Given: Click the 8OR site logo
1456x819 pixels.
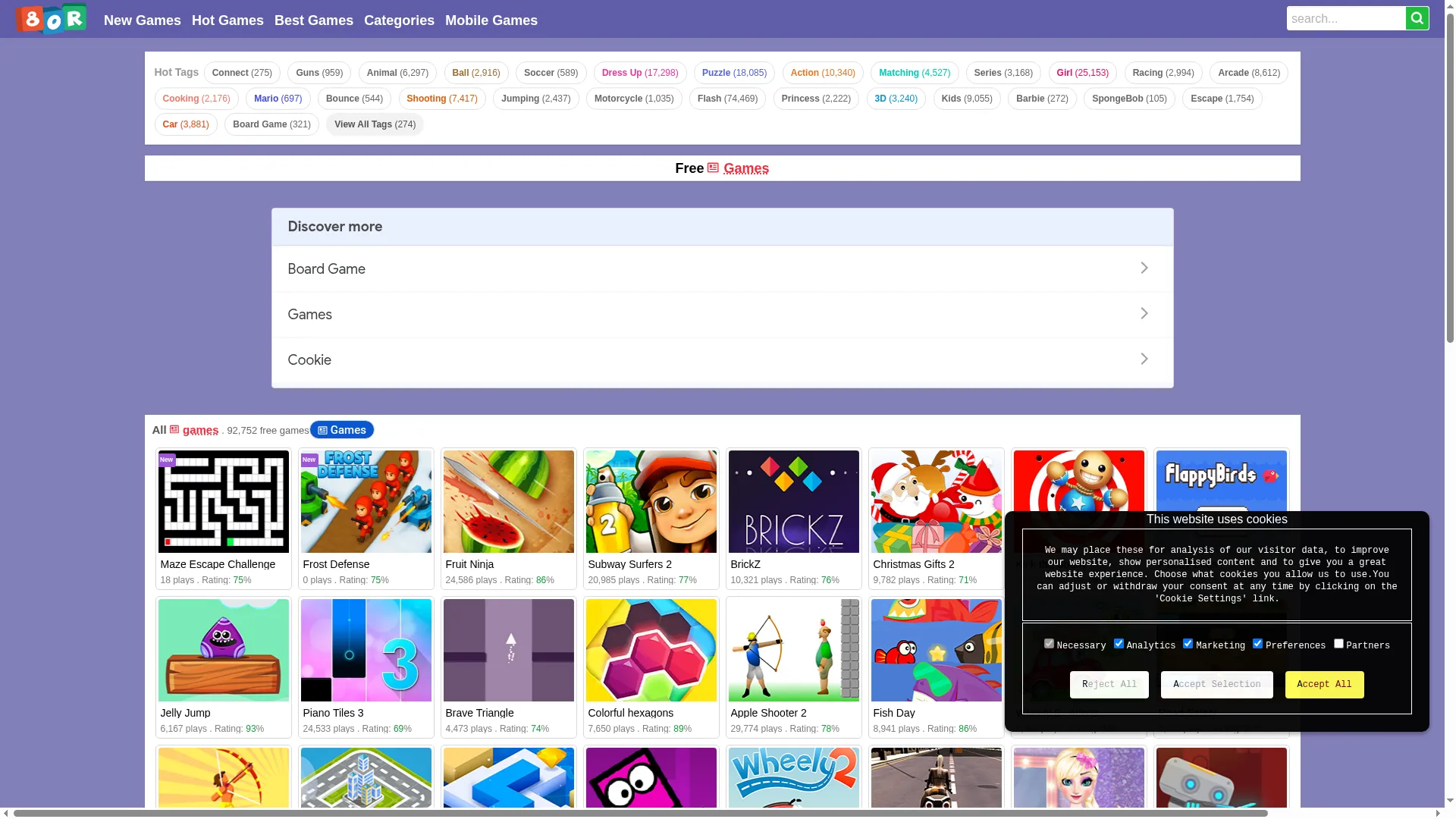Looking at the screenshot, I should tap(51, 19).
